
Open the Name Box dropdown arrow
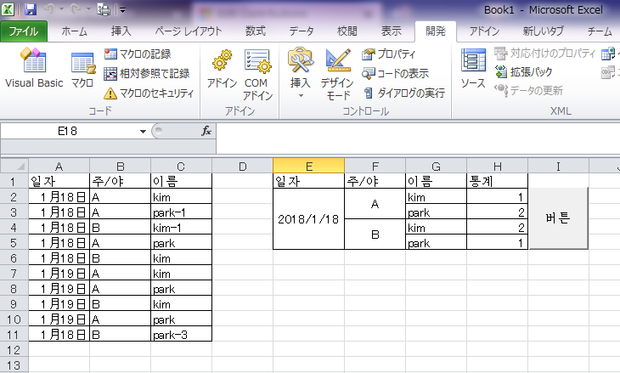click(x=143, y=131)
